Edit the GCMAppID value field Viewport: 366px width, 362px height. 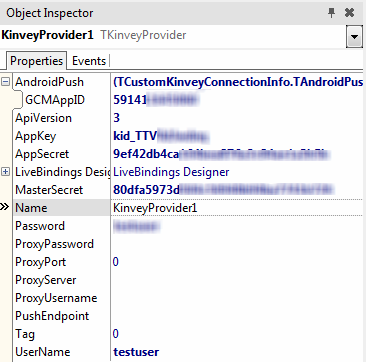(237, 100)
